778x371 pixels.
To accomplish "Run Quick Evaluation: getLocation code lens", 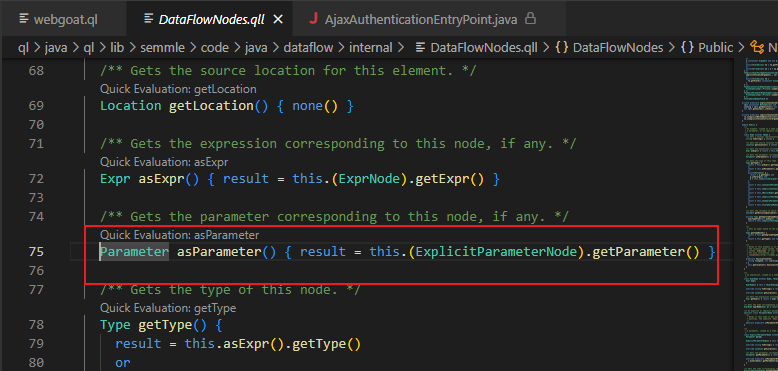I will click(178, 89).
